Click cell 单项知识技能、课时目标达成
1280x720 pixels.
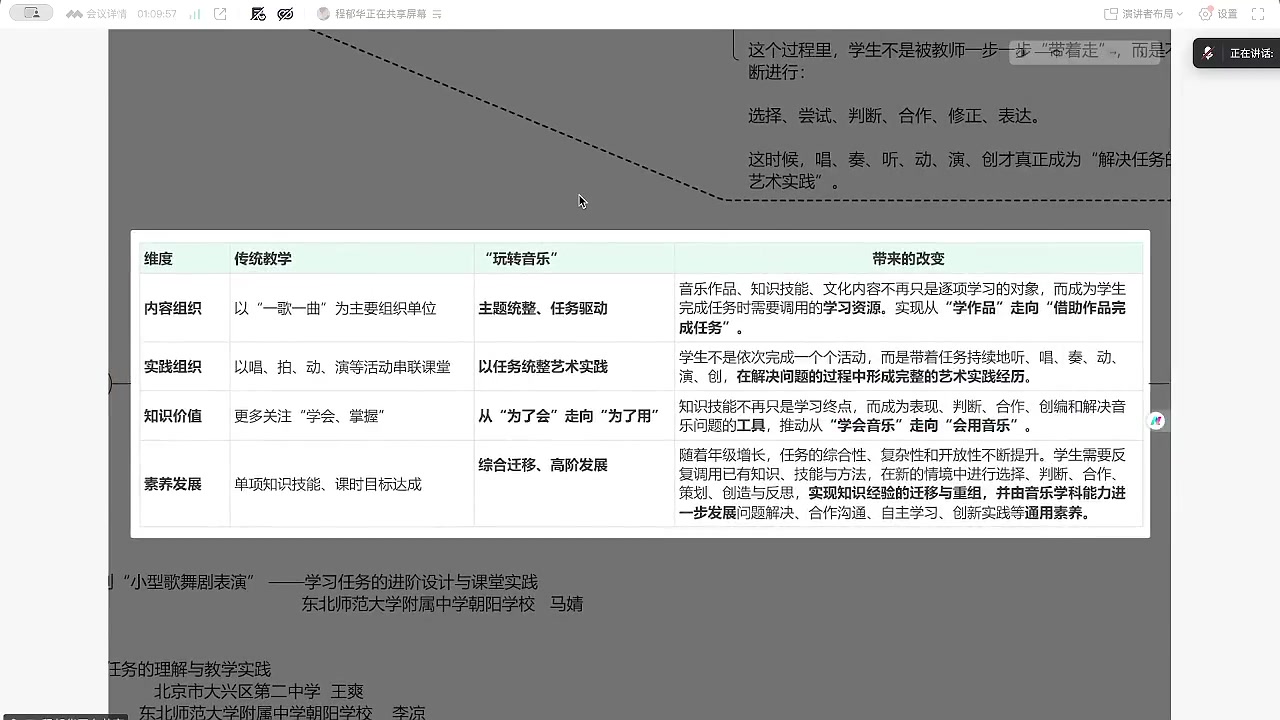pyautogui.click(x=352, y=483)
